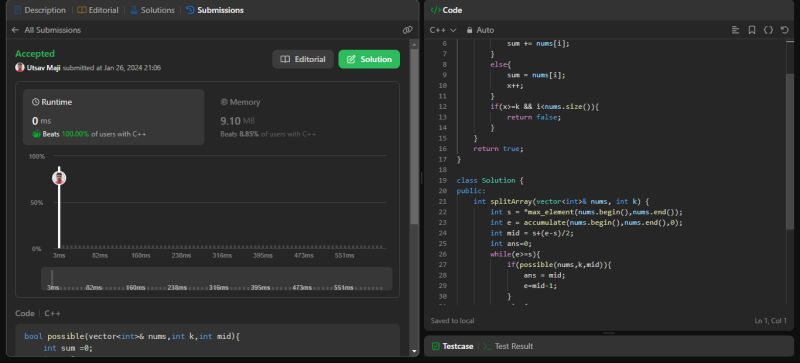Click the code editor vertical scrollbar
This screenshot has width=800, height=363.
790,151
